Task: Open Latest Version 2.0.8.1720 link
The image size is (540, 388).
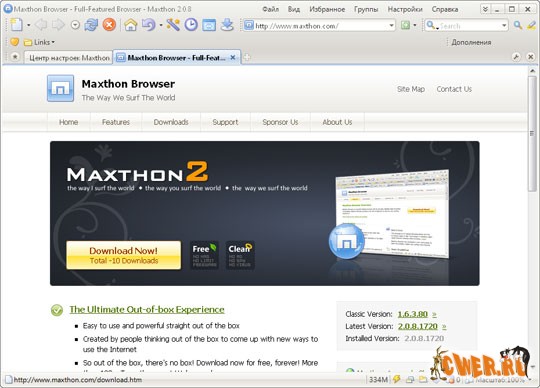Action: 417,326
